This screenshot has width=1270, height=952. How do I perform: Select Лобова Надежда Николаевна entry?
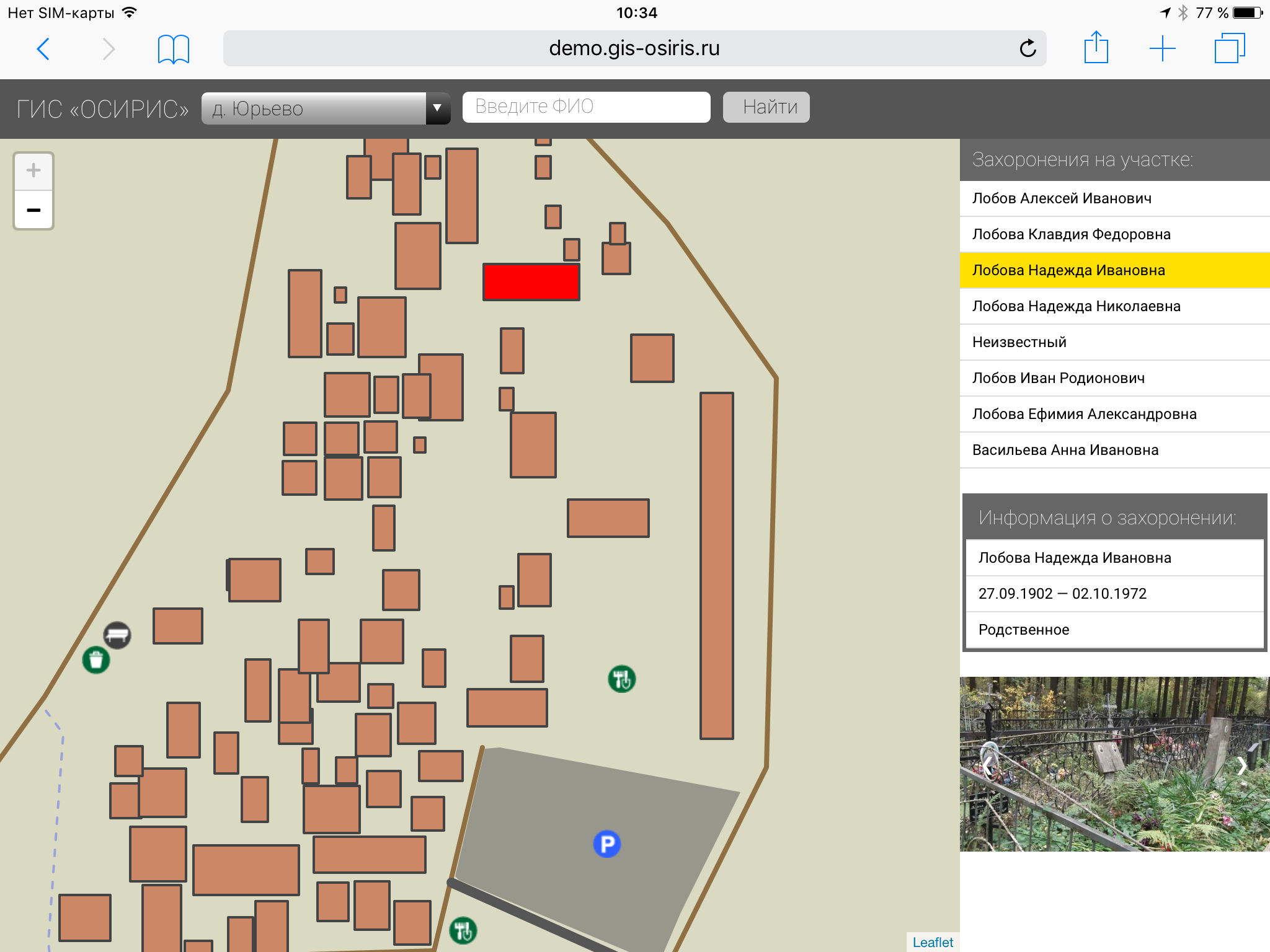tap(1114, 306)
